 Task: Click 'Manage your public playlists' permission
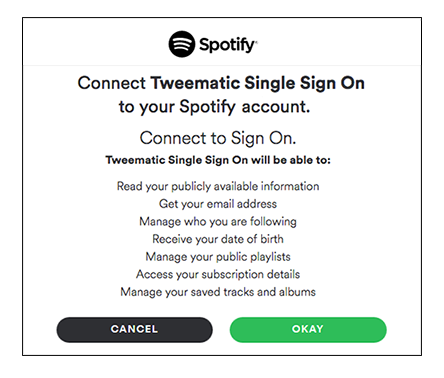click(218, 257)
